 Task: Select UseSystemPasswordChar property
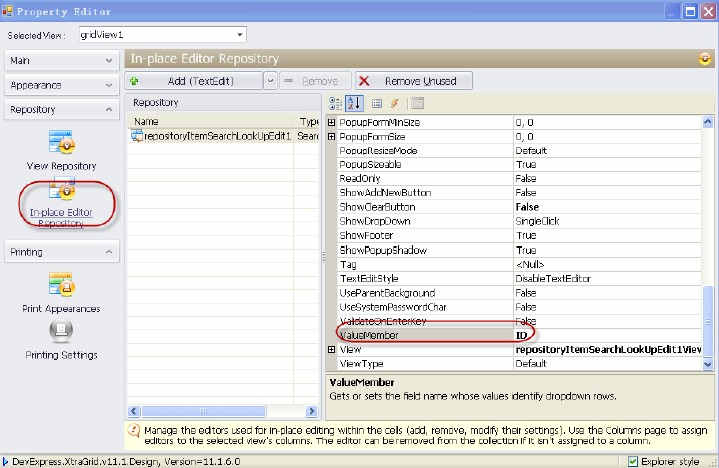click(x=519, y=307)
